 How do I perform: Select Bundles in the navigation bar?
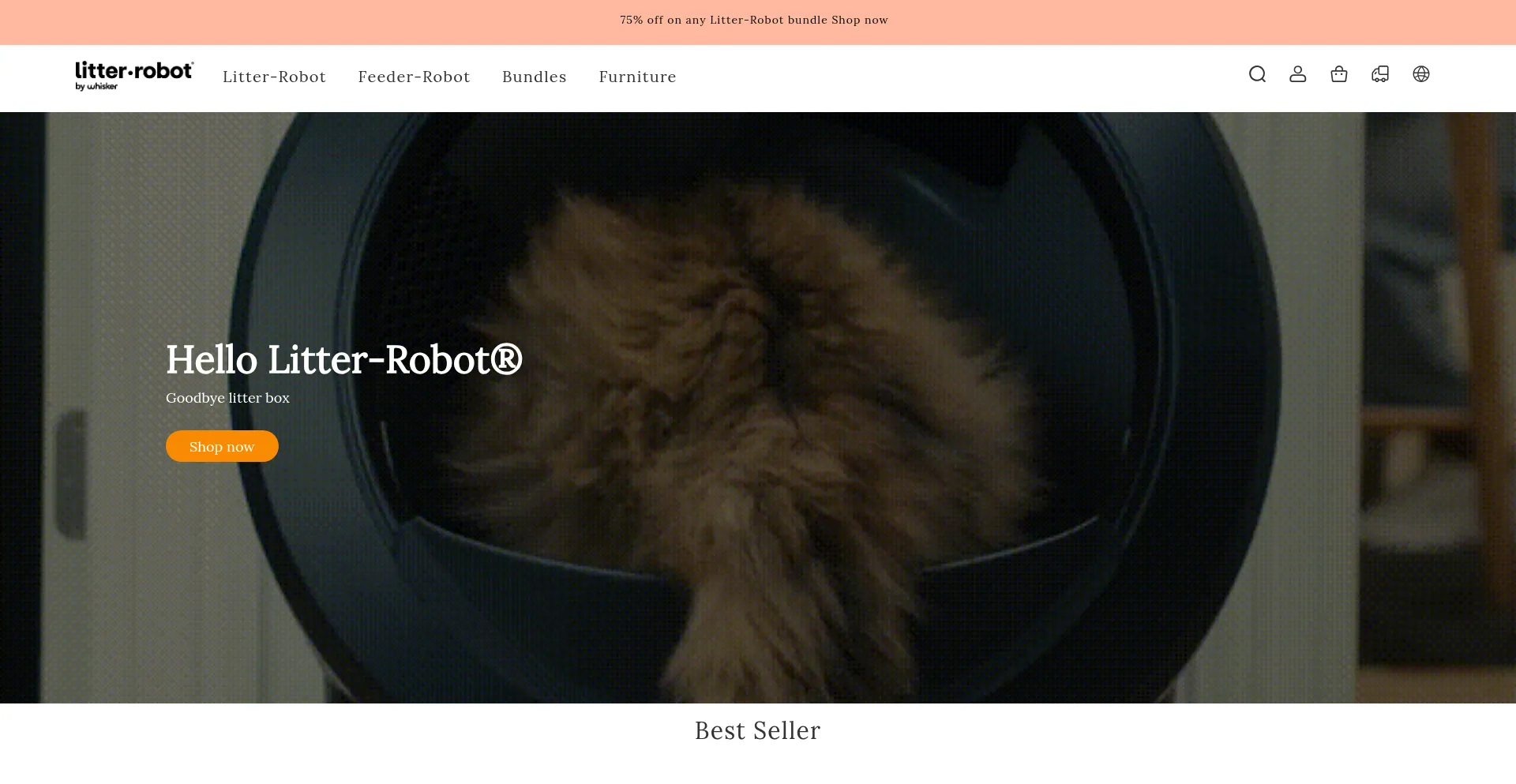click(x=534, y=77)
